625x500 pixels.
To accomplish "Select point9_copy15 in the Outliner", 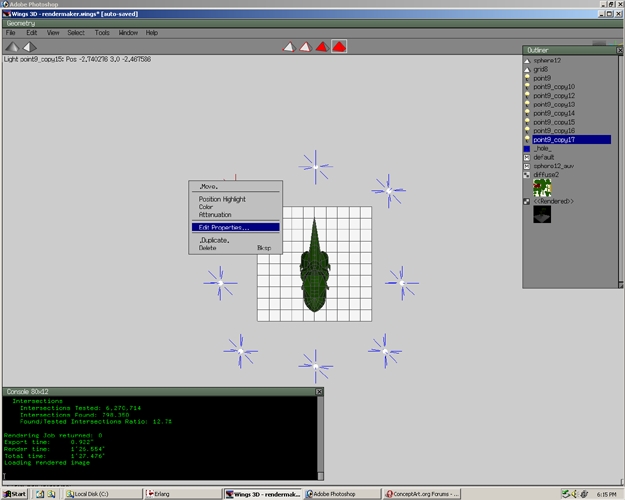I will coord(554,122).
